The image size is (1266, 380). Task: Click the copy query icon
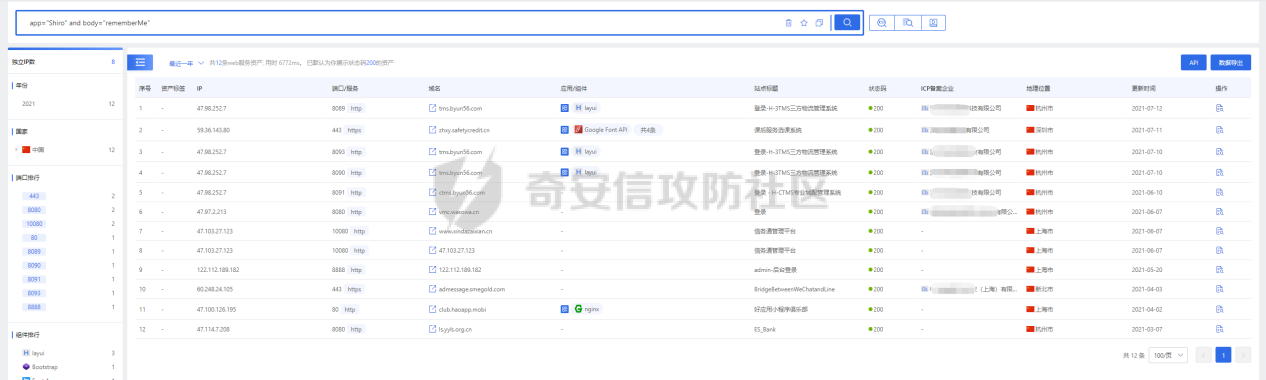818,22
